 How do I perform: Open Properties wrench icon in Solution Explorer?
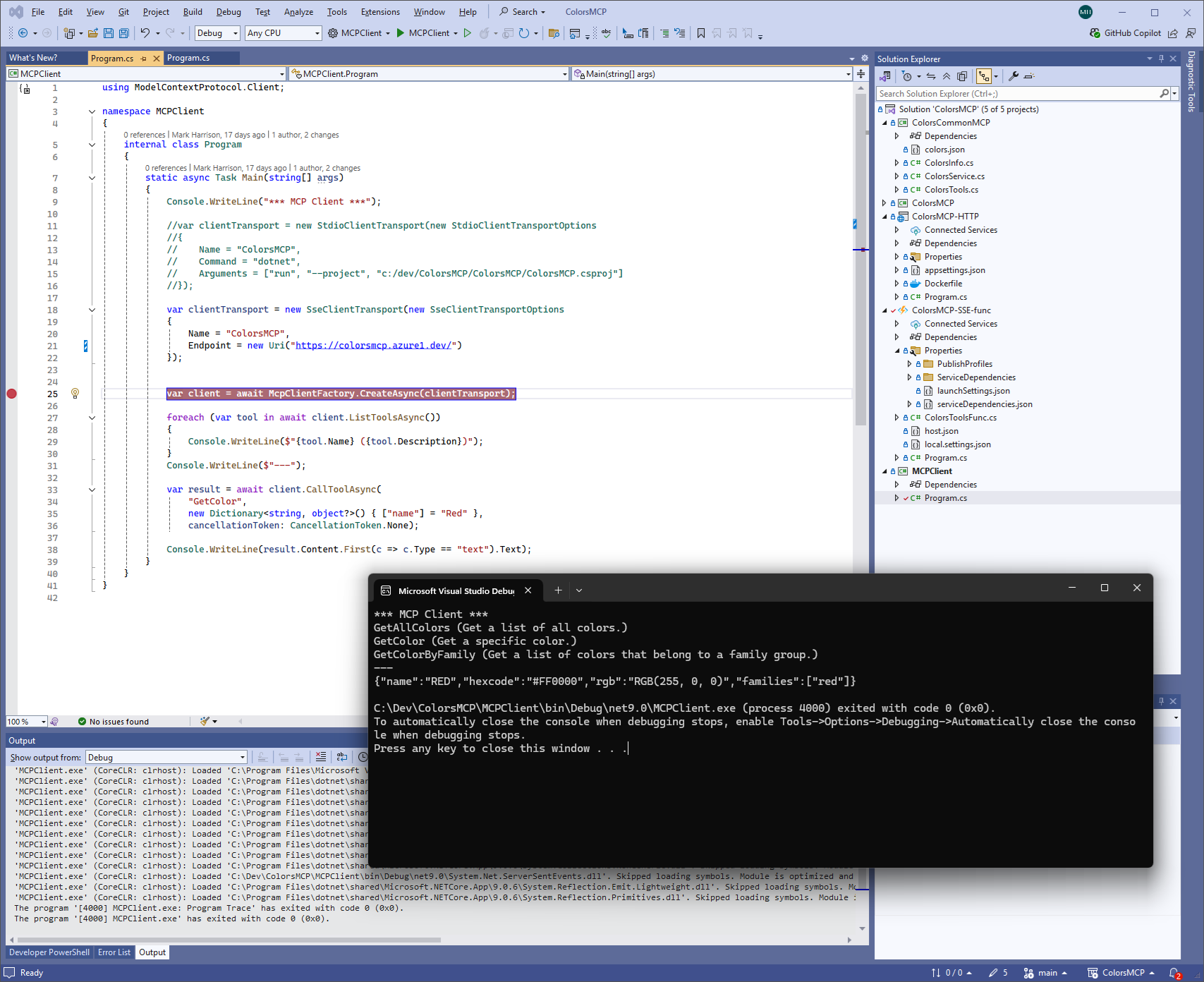1014,76
